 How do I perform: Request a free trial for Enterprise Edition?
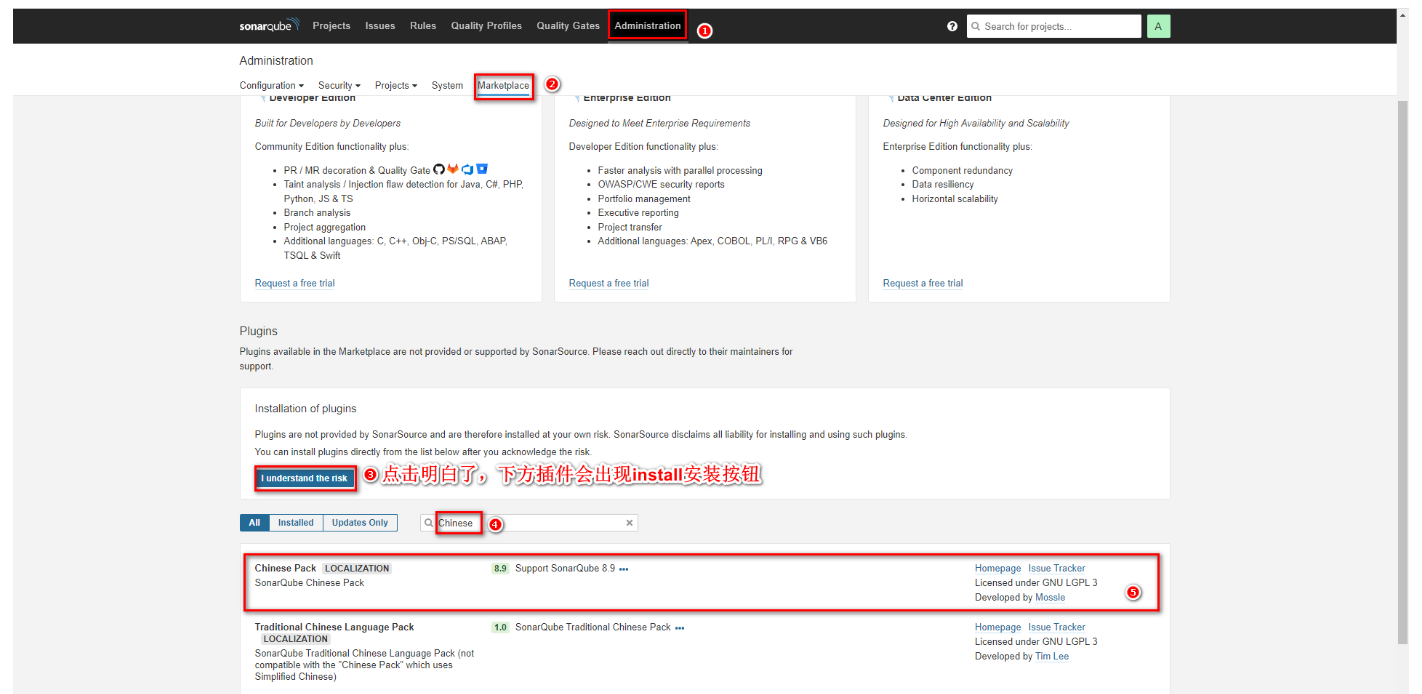(x=609, y=284)
